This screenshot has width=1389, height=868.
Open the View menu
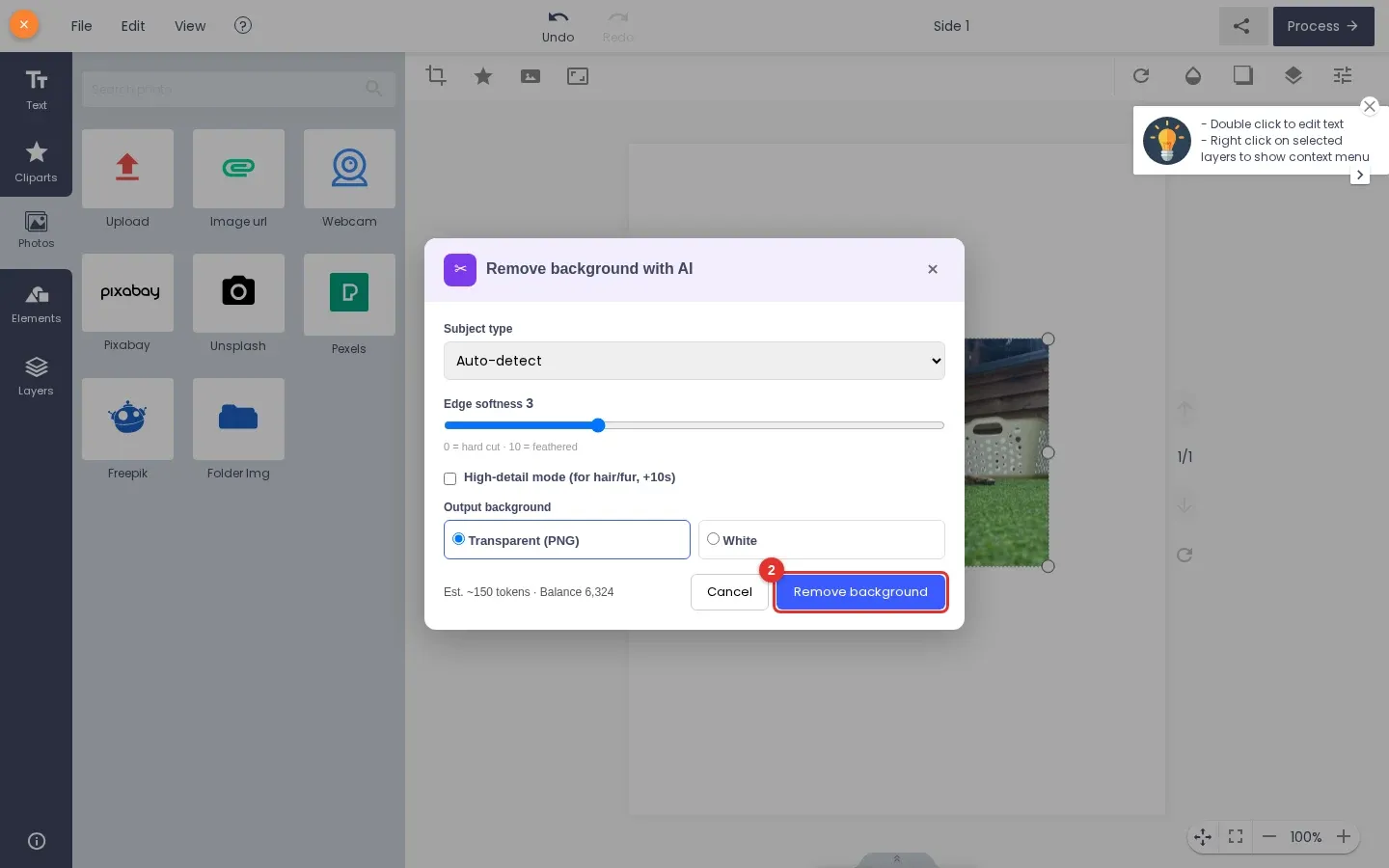[190, 26]
